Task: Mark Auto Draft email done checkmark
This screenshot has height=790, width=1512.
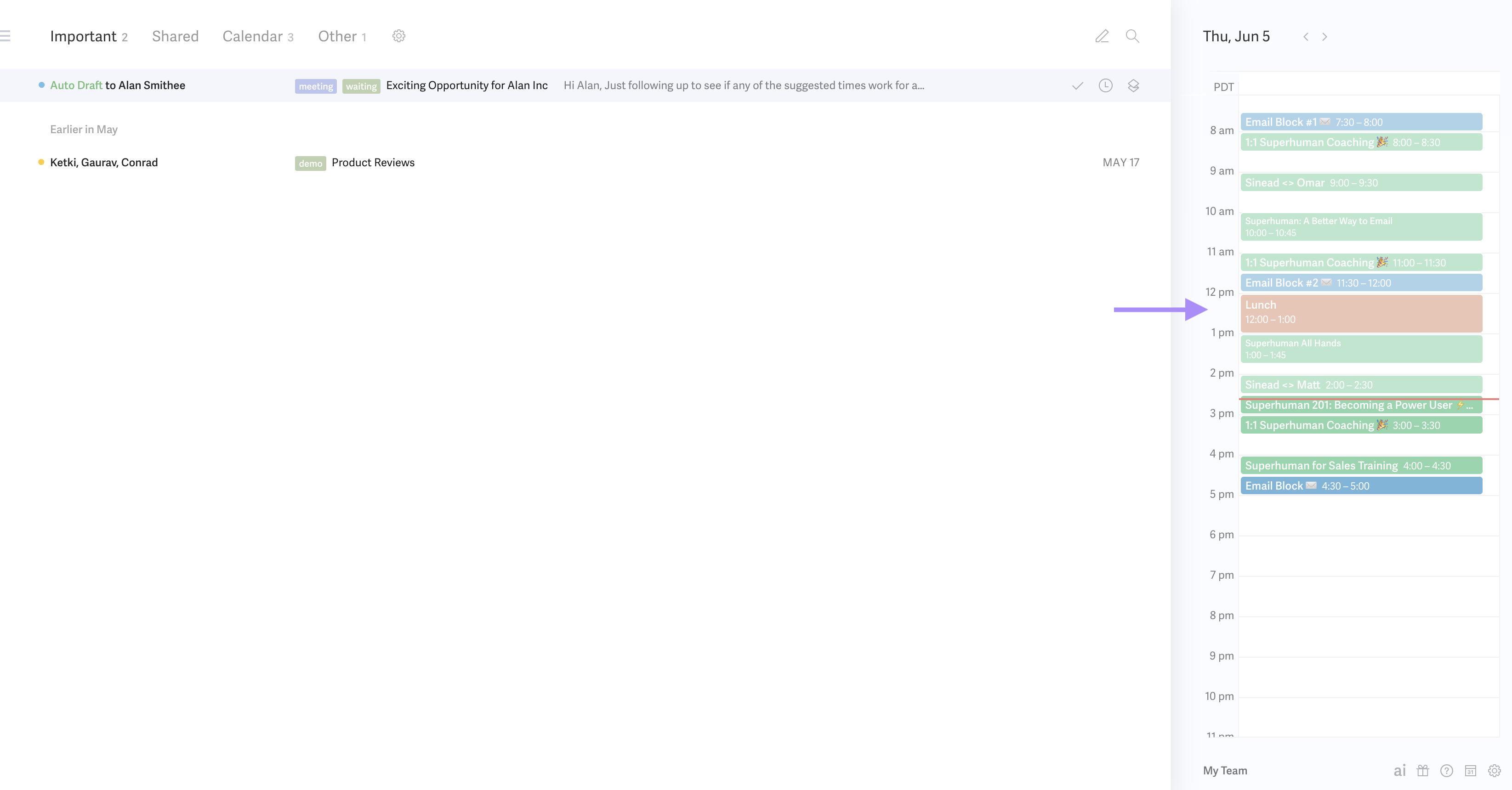Action: point(1078,85)
